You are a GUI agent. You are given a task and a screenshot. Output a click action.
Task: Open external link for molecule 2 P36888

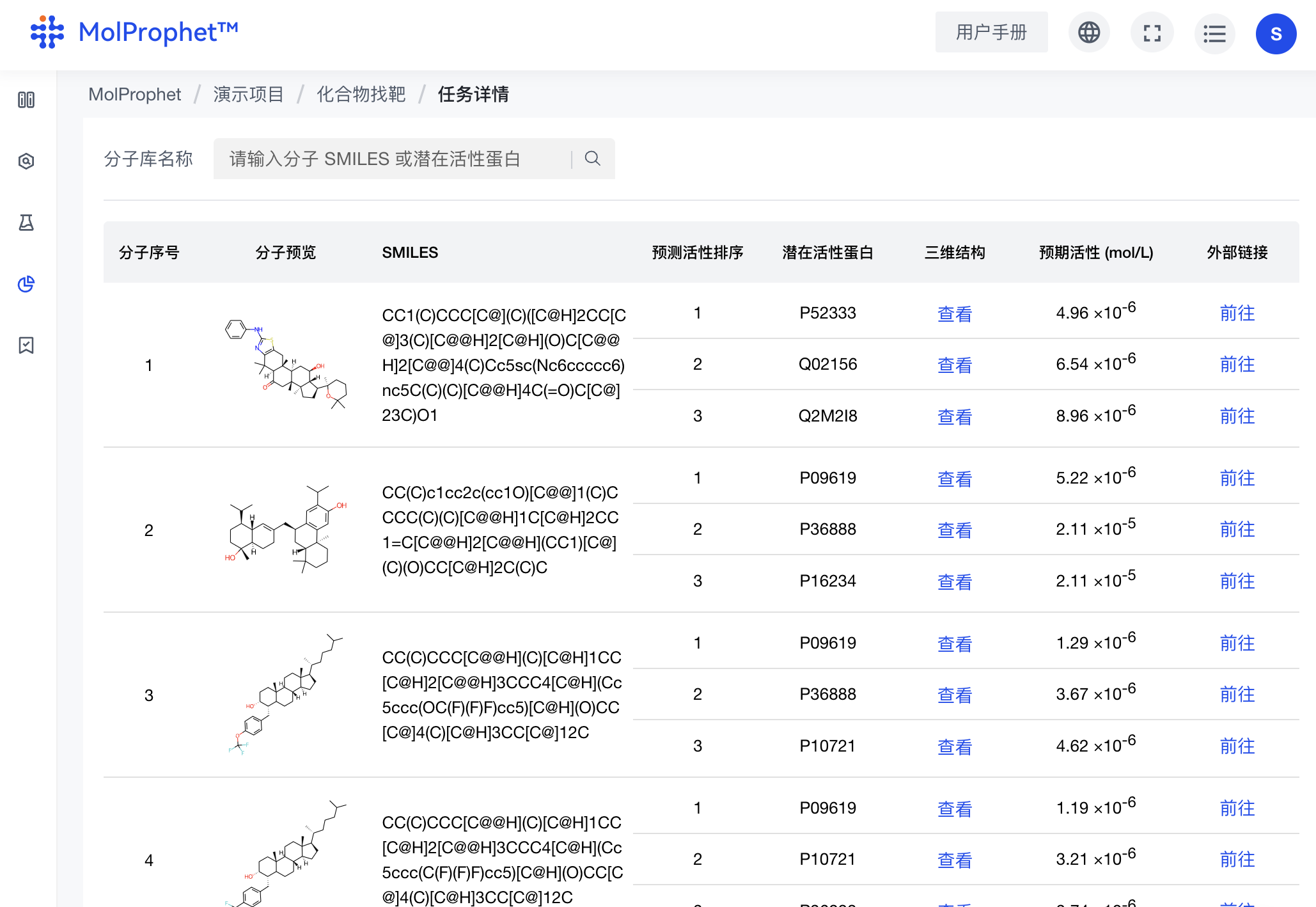click(1237, 530)
